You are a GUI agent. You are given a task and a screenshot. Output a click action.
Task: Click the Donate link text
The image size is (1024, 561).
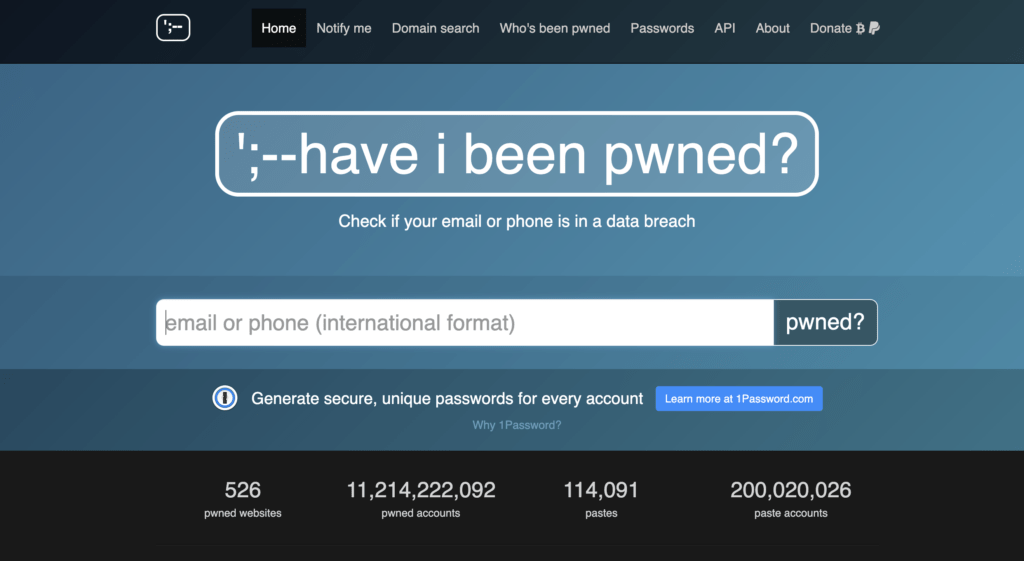click(x=831, y=28)
